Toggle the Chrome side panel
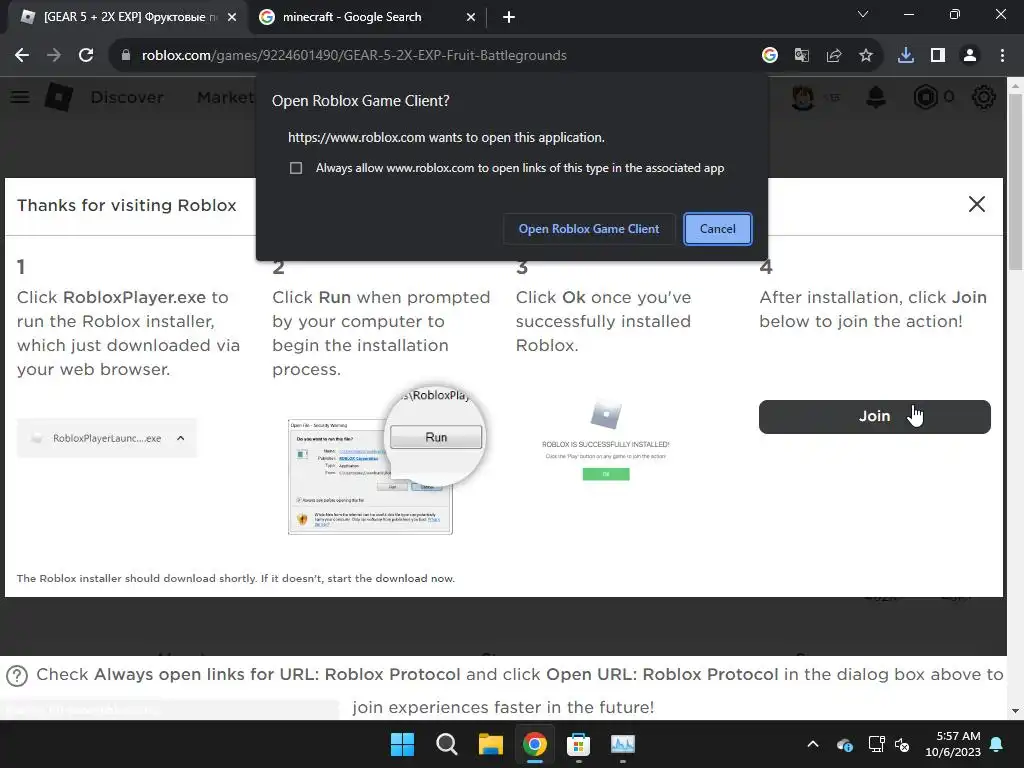 tap(938, 56)
